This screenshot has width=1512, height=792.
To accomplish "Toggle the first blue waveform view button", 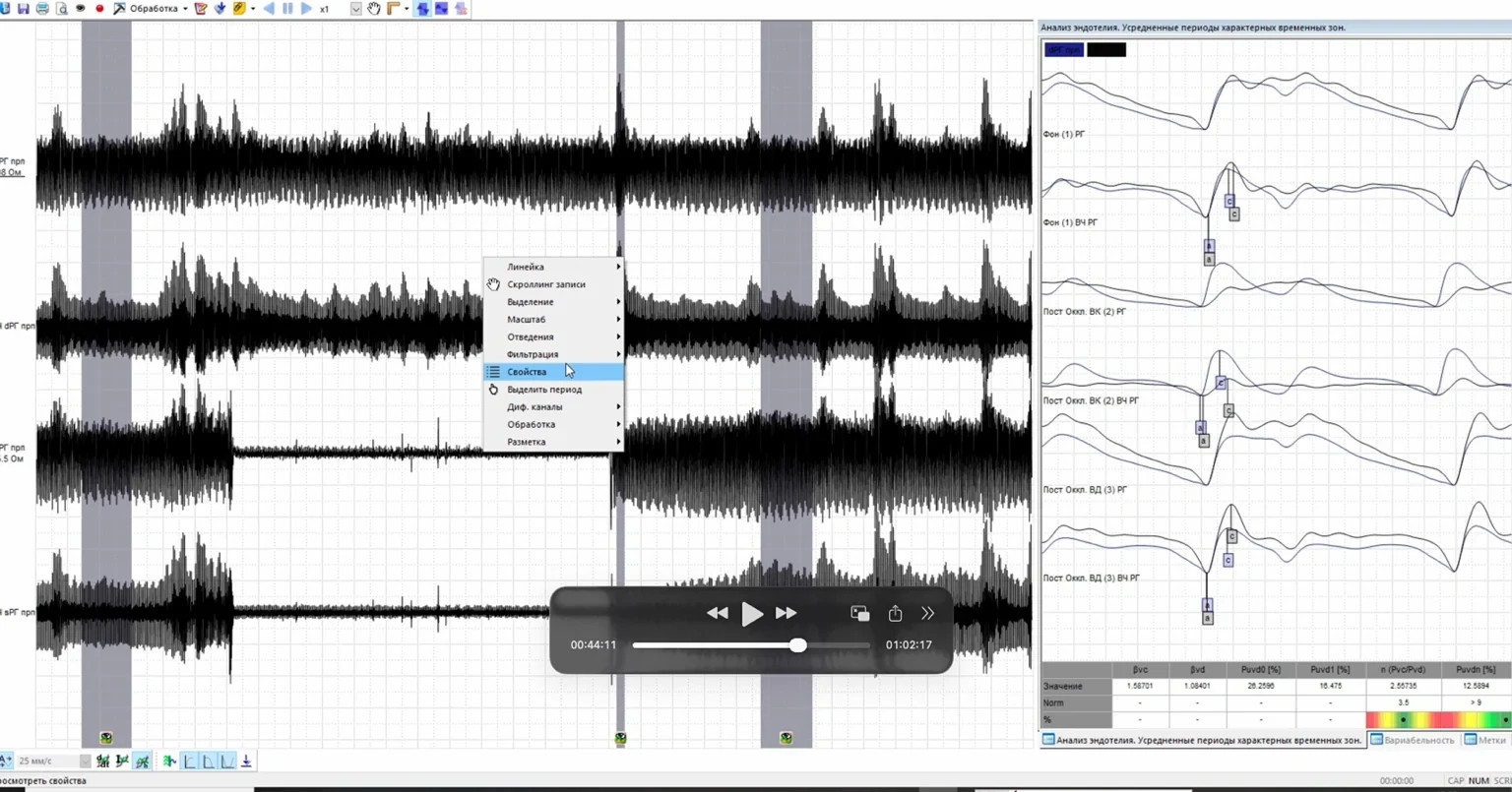I will tap(422, 9).
